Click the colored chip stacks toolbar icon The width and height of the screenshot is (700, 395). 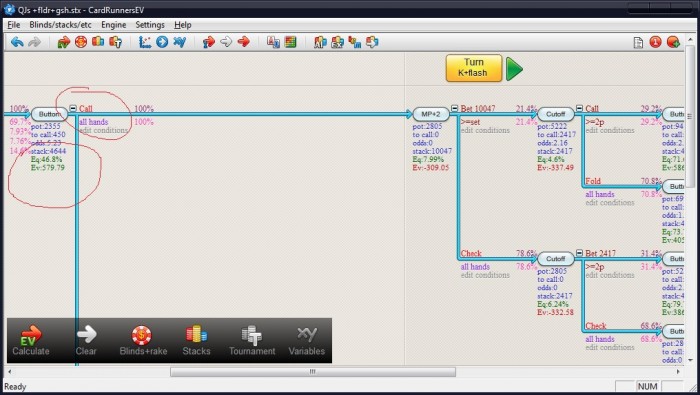(98, 42)
